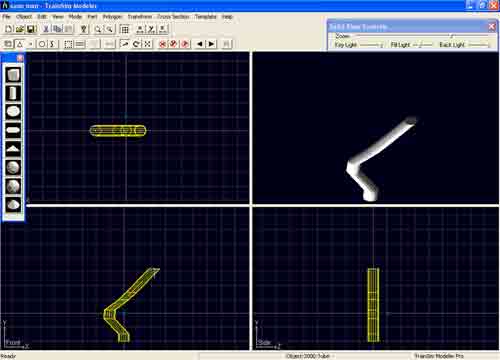The height and width of the screenshot is (360, 500).
Task: Add a capsule primitive from the palette
Action: [x=13, y=130]
